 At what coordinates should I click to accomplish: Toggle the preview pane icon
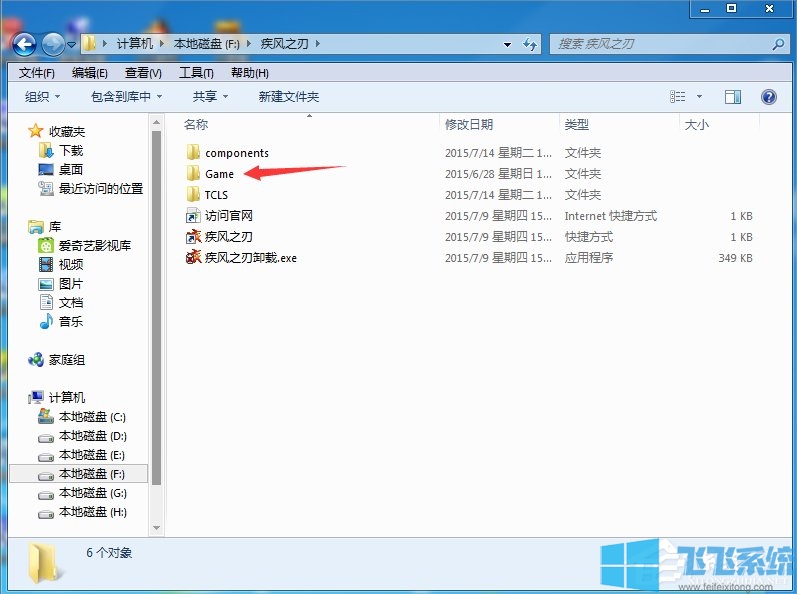(x=733, y=97)
